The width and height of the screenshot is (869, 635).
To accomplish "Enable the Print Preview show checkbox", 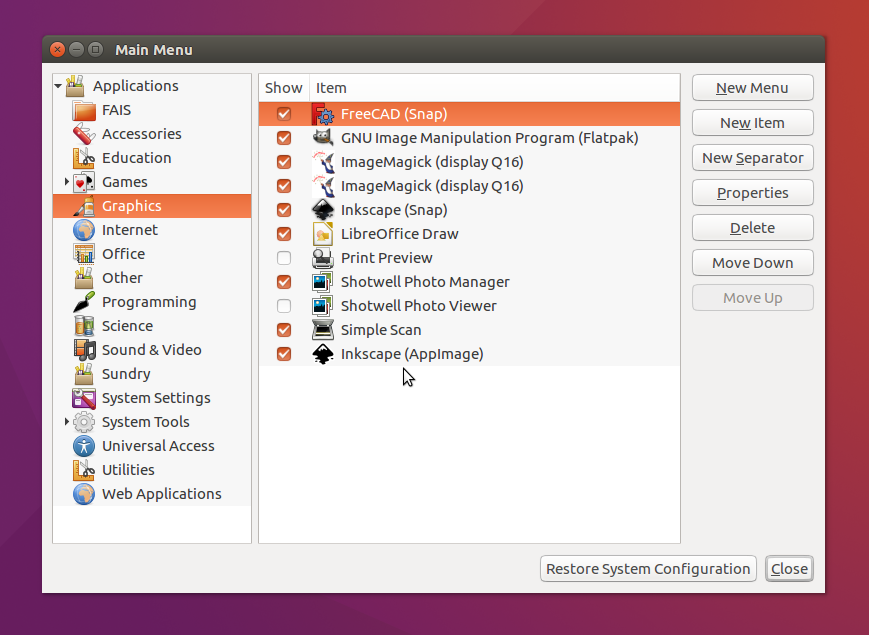I will pos(284,258).
